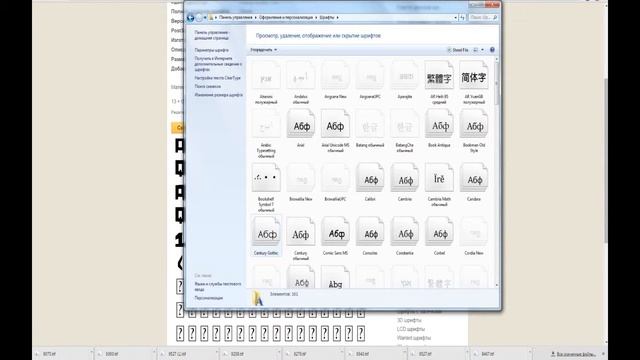
Task: Select the Angsana New font icon
Action: point(335,76)
